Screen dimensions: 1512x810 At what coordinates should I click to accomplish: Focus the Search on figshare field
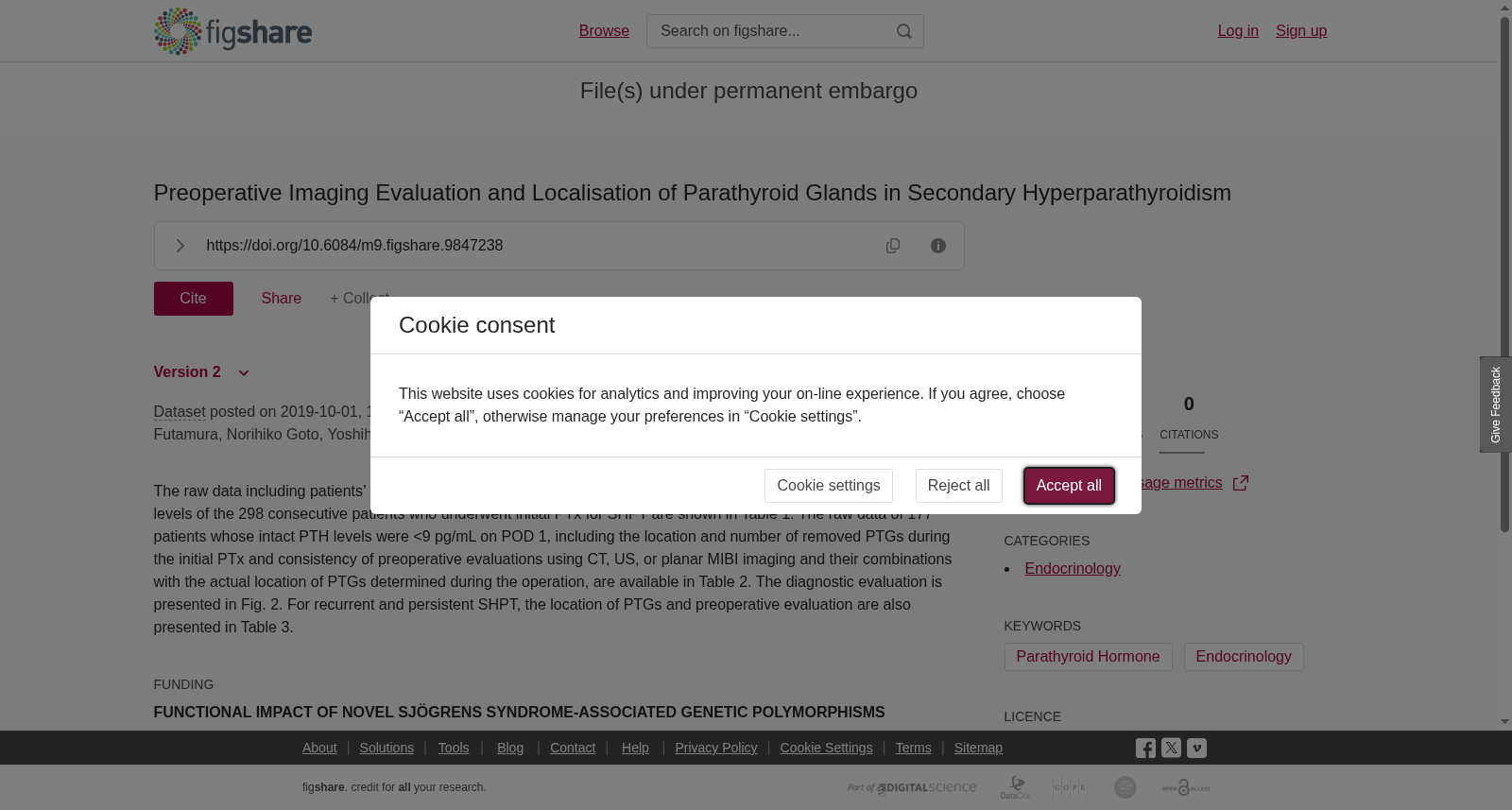point(770,31)
